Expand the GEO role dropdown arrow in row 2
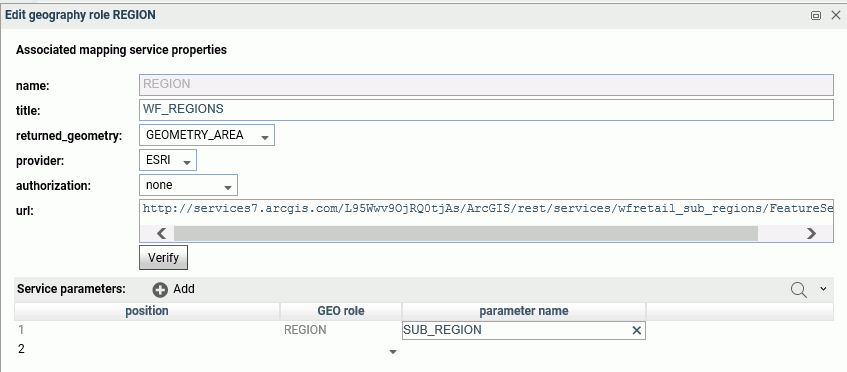This screenshot has width=847, height=372. click(393, 352)
